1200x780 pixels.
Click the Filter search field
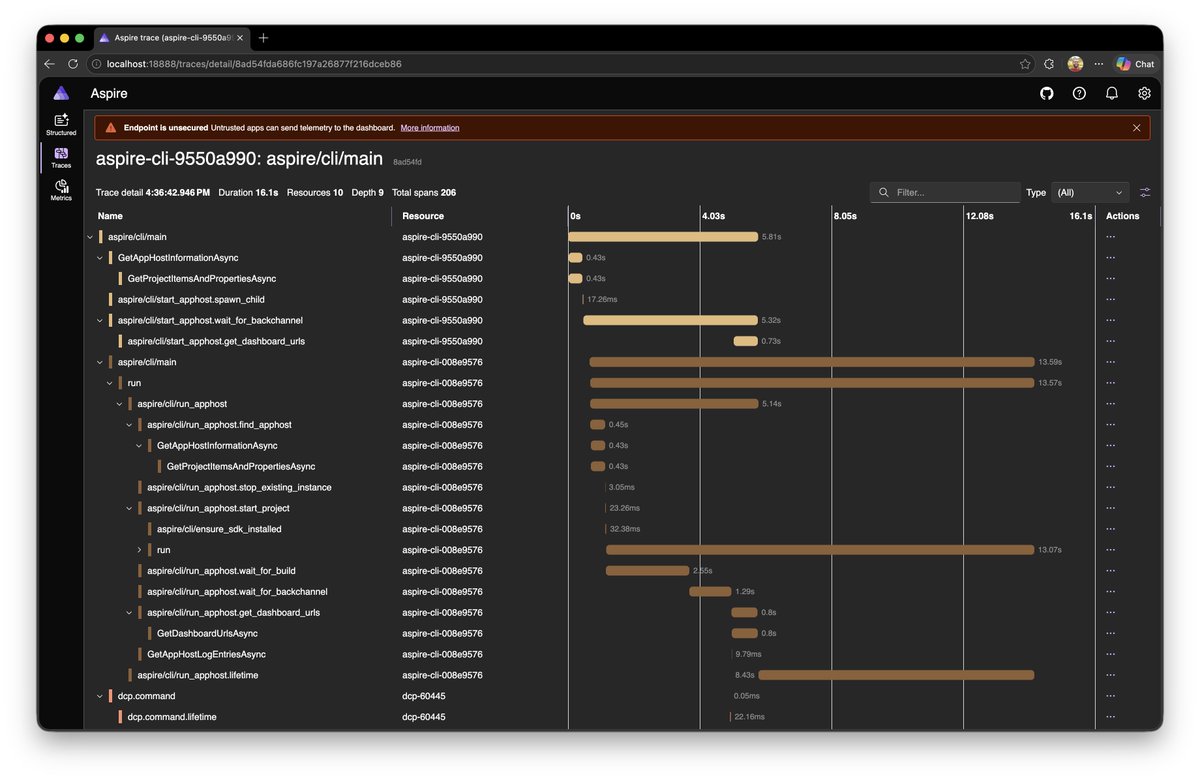pos(945,192)
